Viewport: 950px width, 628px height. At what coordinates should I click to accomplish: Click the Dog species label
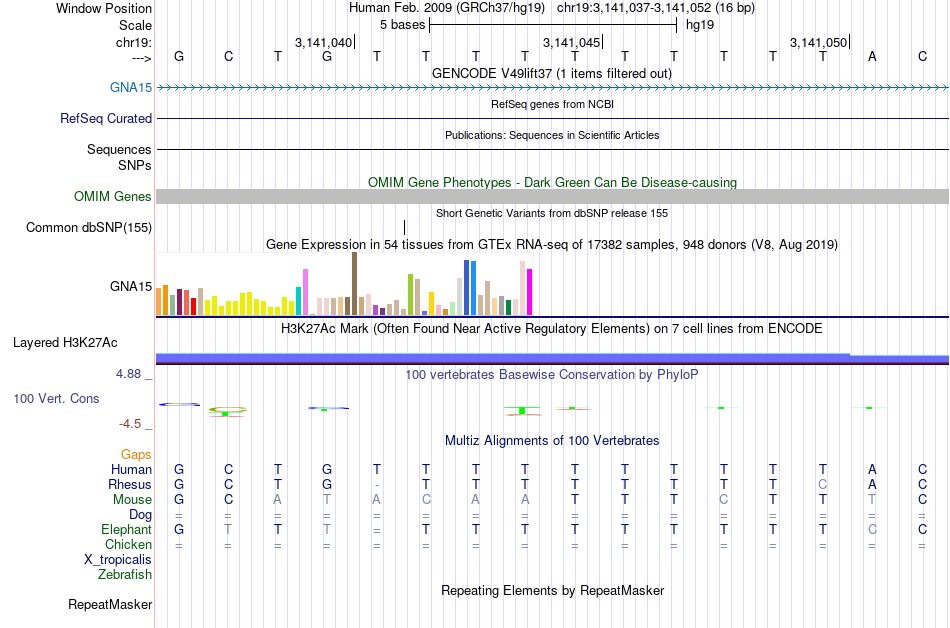tap(141, 515)
